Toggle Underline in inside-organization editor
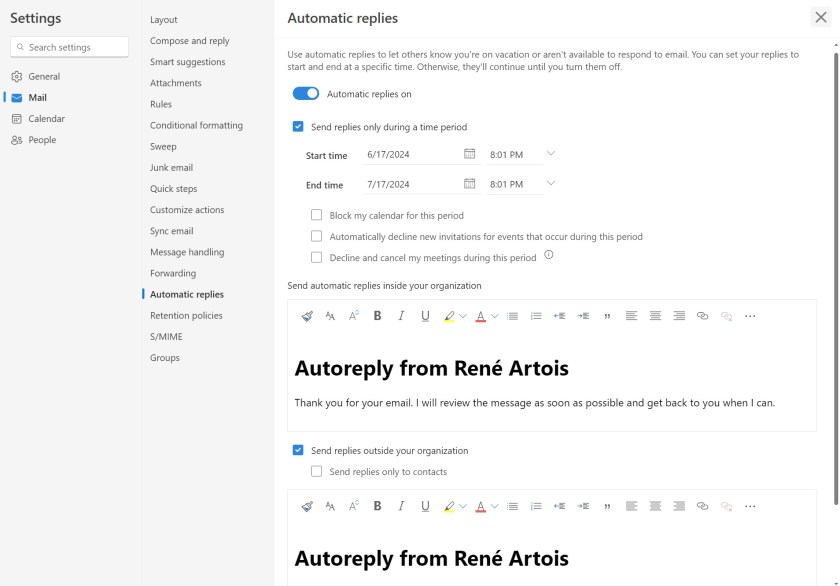840x586 pixels. (425, 316)
